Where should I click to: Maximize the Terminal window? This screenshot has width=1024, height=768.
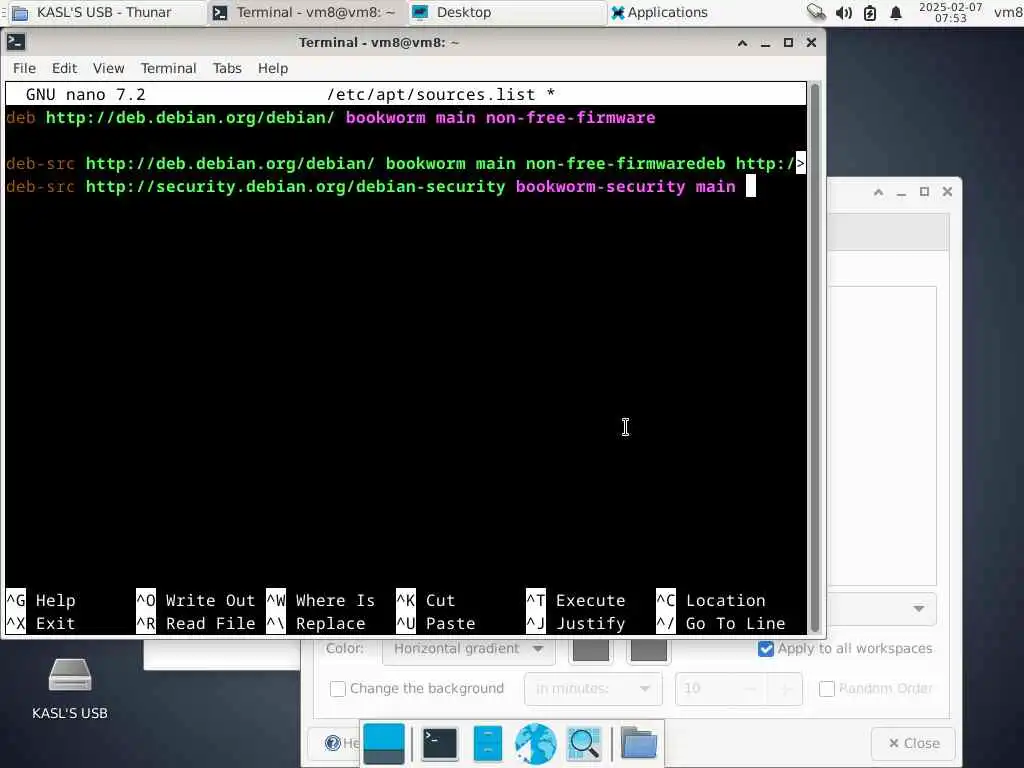(x=788, y=43)
